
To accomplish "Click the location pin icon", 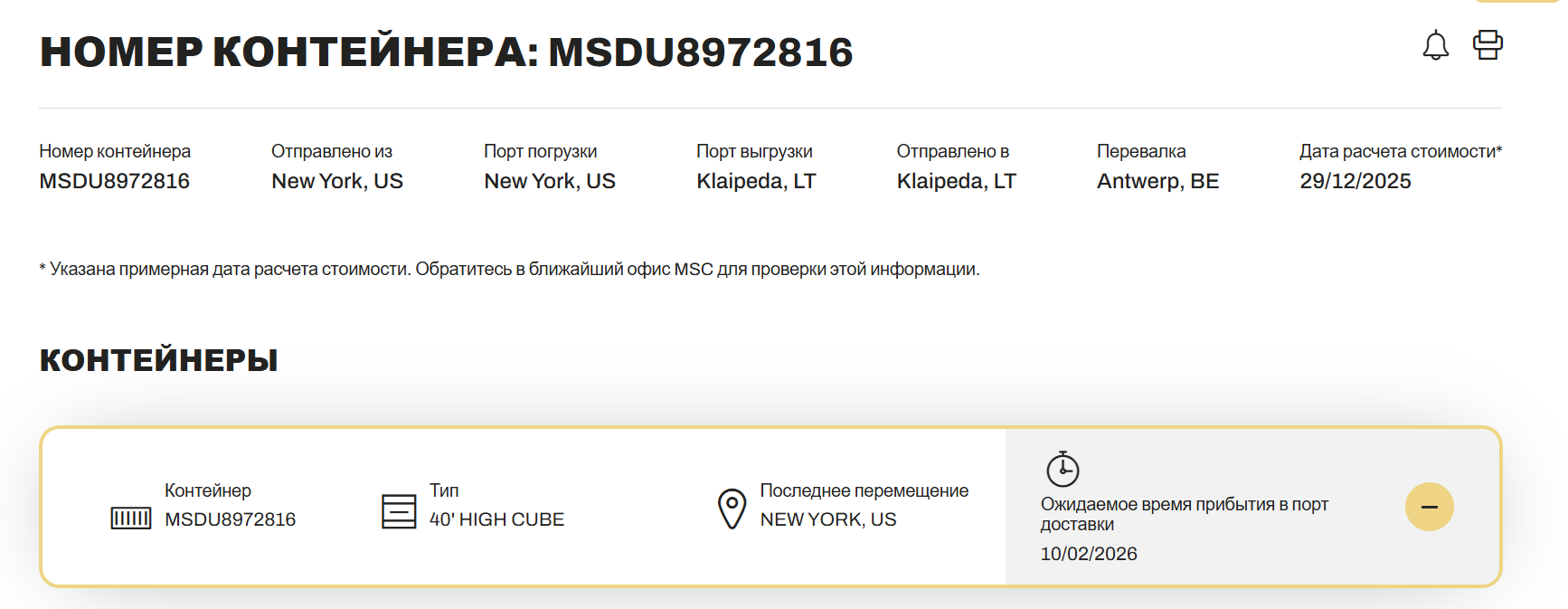I will coord(732,509).
